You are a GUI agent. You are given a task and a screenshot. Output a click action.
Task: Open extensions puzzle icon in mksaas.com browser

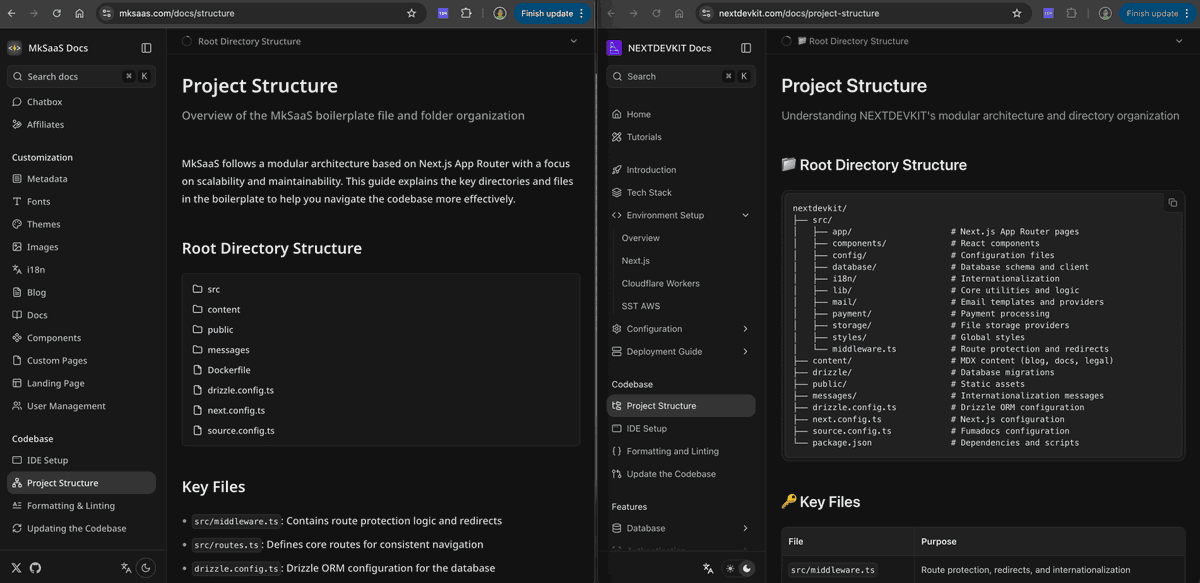pos(466,13)
